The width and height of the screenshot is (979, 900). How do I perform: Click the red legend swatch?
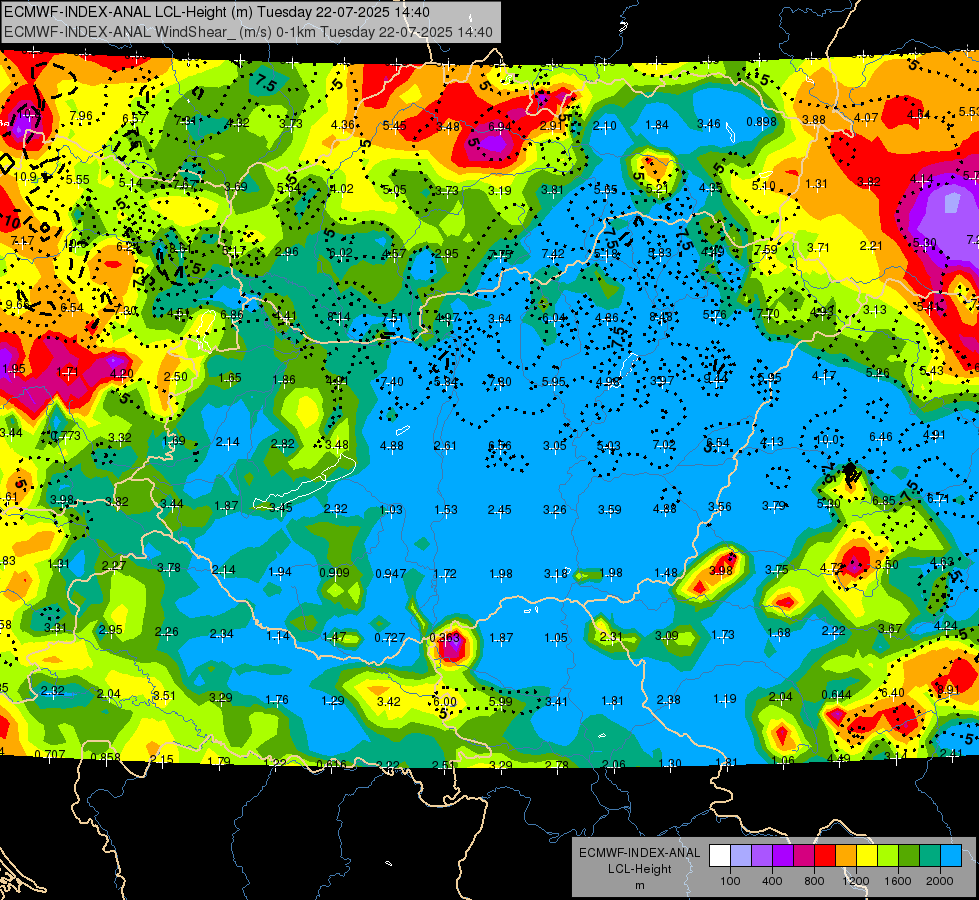[825, 856]
